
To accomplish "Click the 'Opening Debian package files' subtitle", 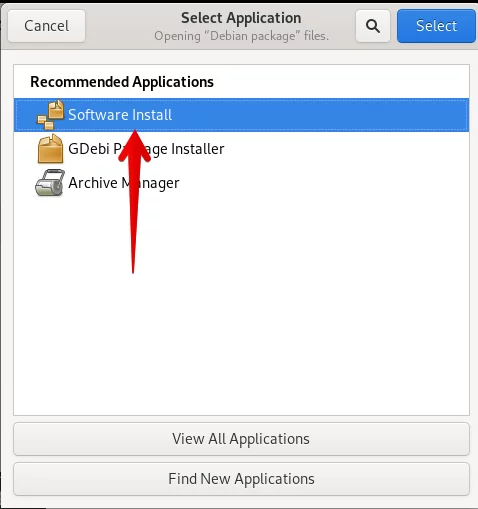I will 241,36.
